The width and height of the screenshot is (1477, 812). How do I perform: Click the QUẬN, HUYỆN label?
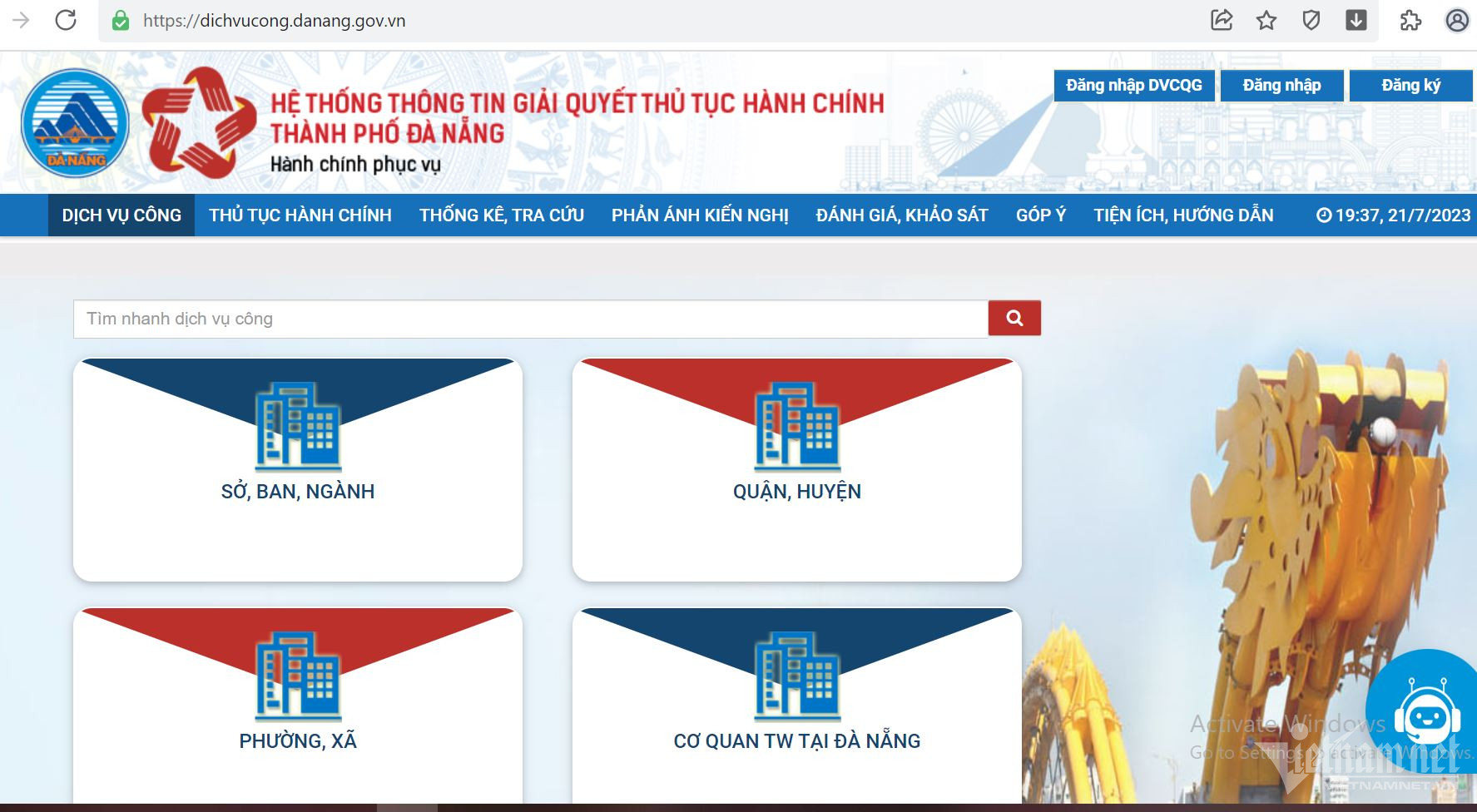click(797, 492)
